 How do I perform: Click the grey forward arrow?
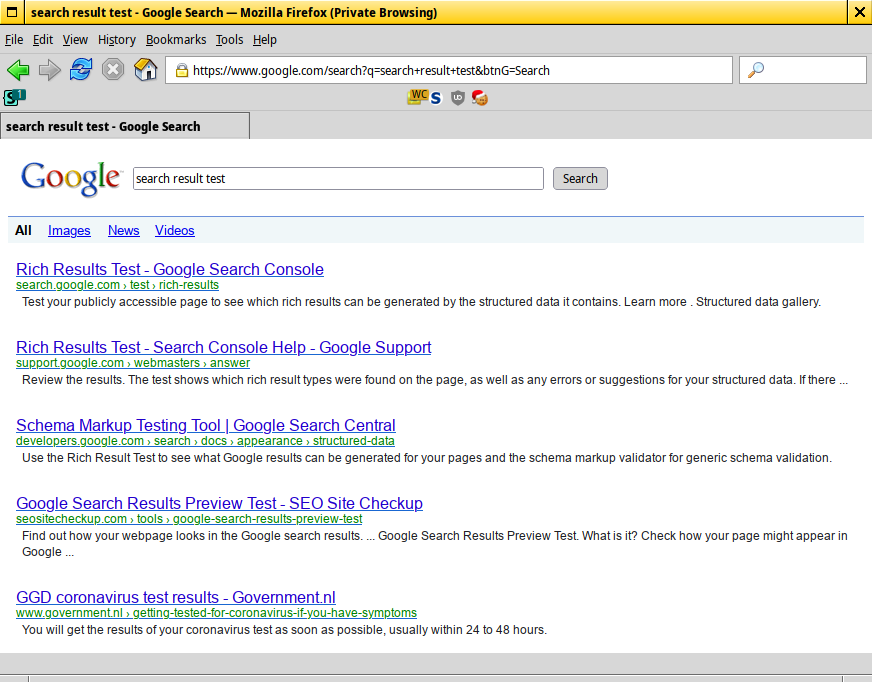[x=49, y=70]
